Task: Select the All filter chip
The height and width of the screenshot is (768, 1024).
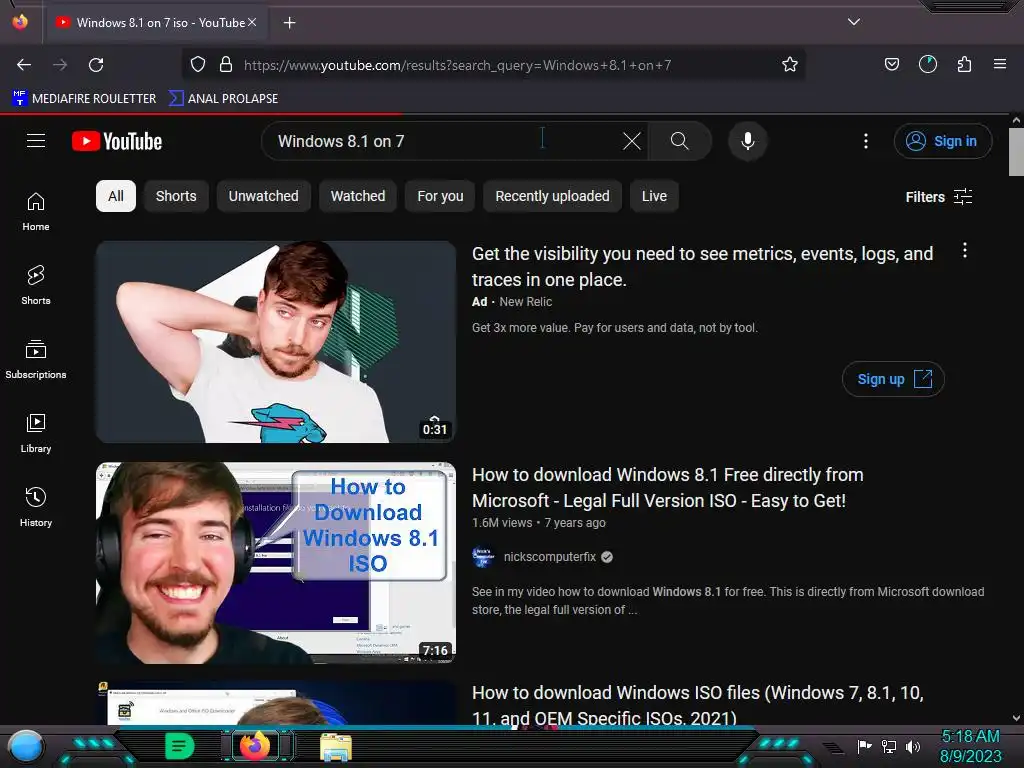Action: [x=116, y=196]
